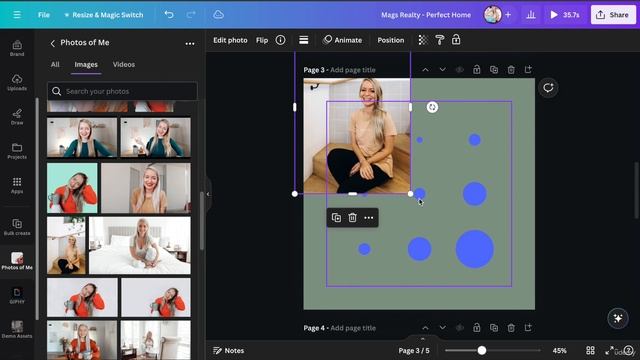Open the Projects sidebar panel

click(17, 151)
